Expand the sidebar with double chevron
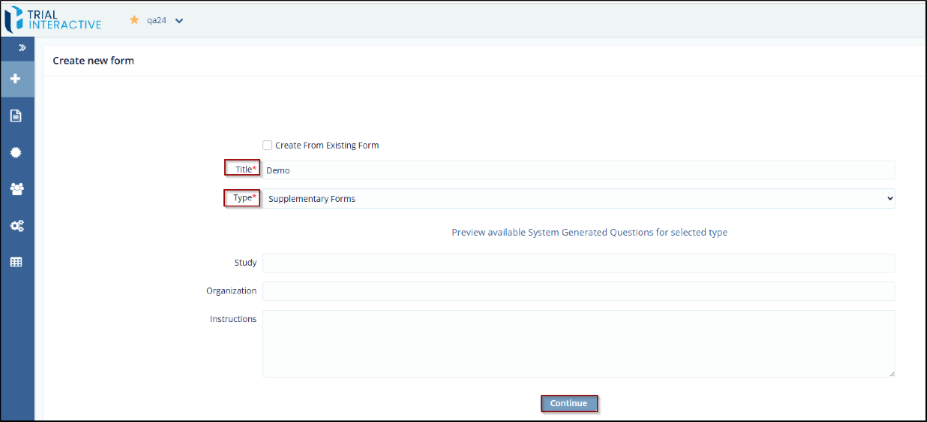The image size is (927, 422). pyautogui.click(x=17, y=48)
